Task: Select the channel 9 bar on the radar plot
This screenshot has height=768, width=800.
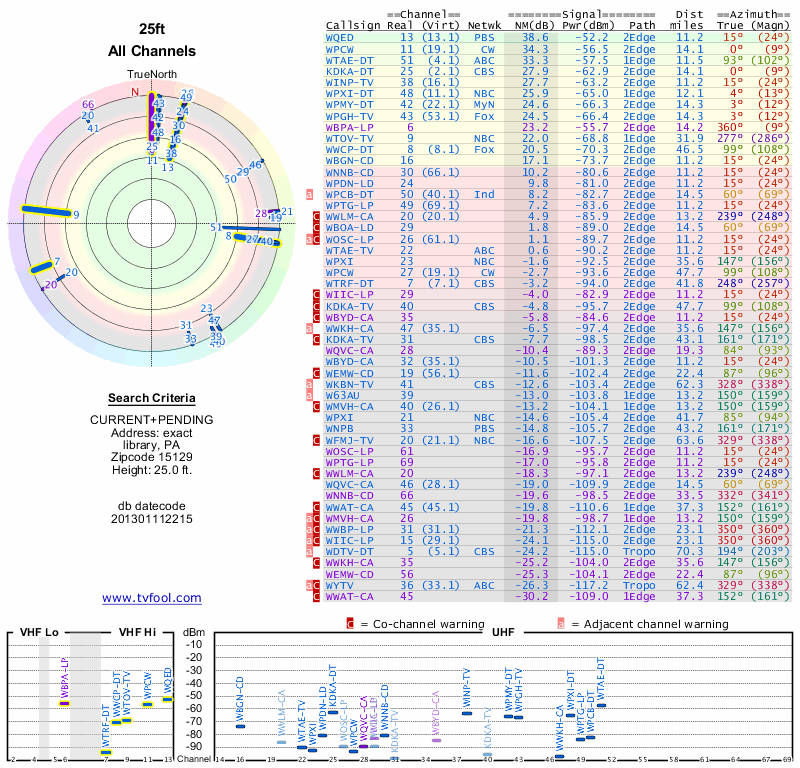Action: click(46, 211)
